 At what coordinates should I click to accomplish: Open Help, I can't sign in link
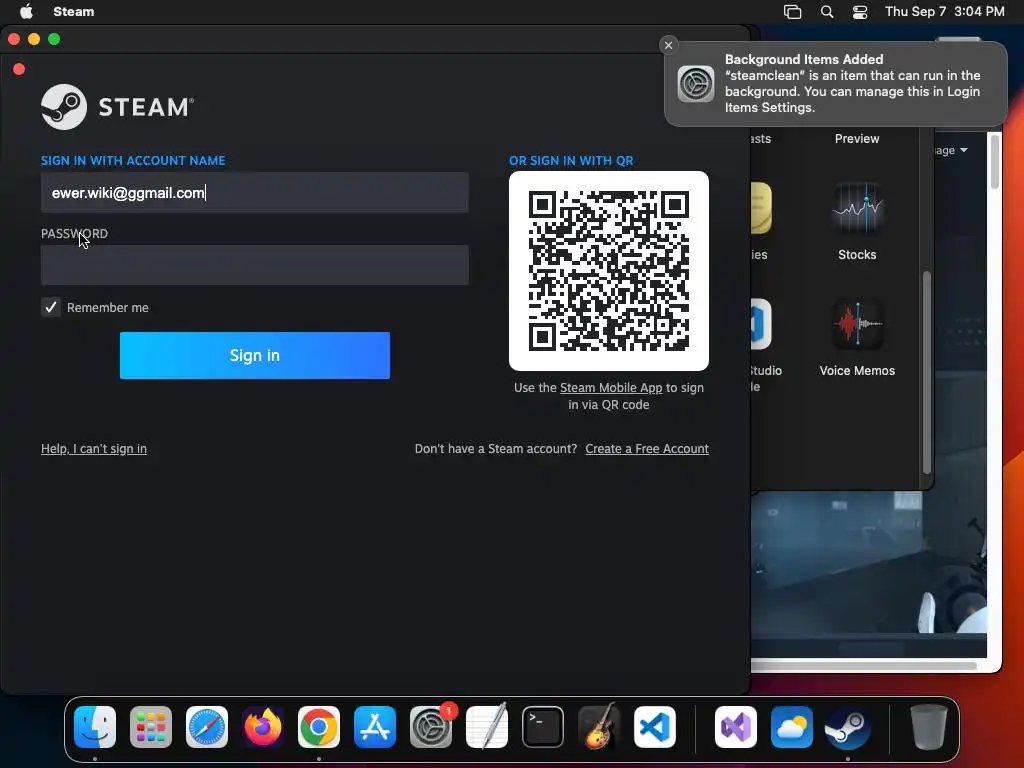point(94,449)
